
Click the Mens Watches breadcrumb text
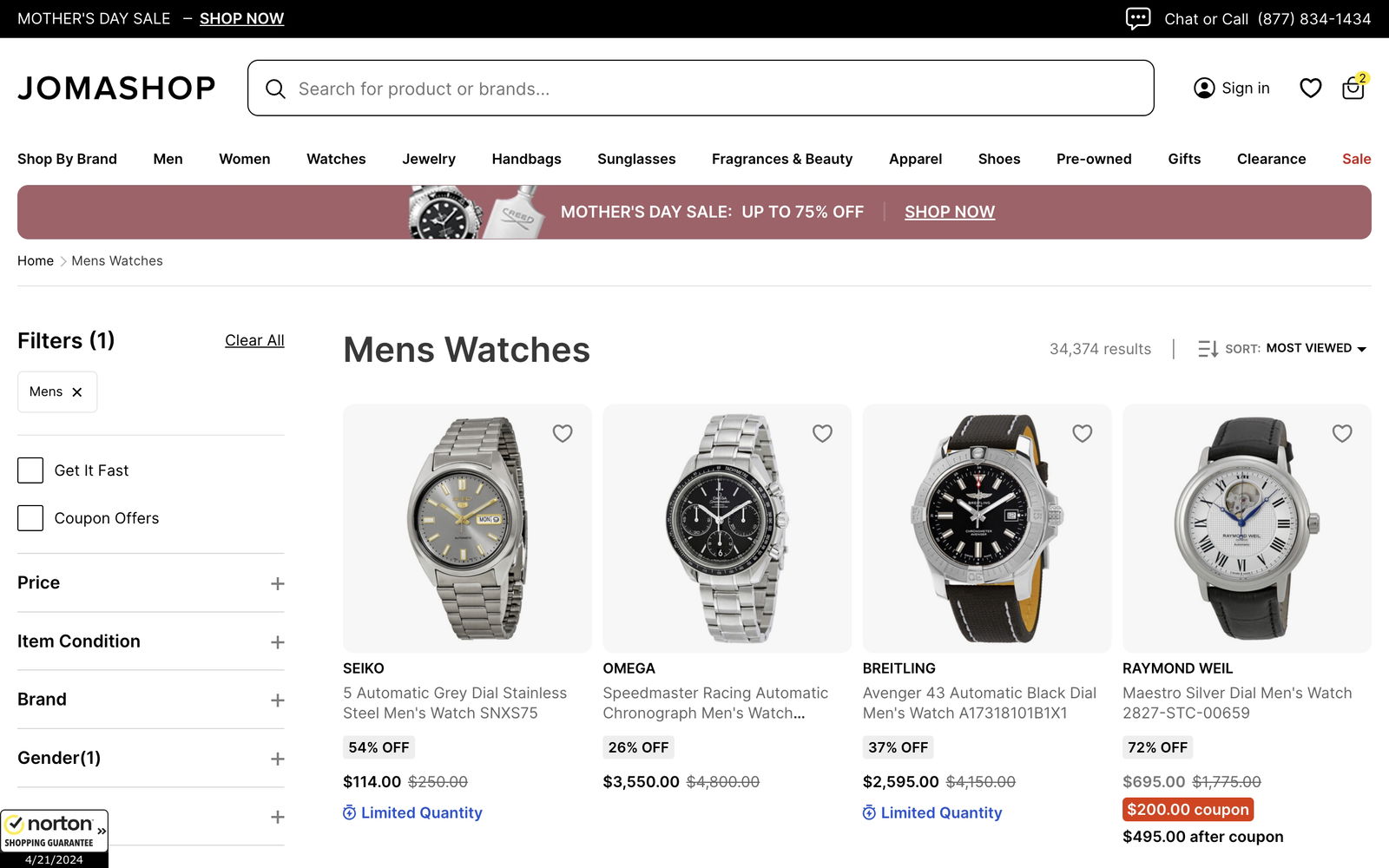point(117,260)
